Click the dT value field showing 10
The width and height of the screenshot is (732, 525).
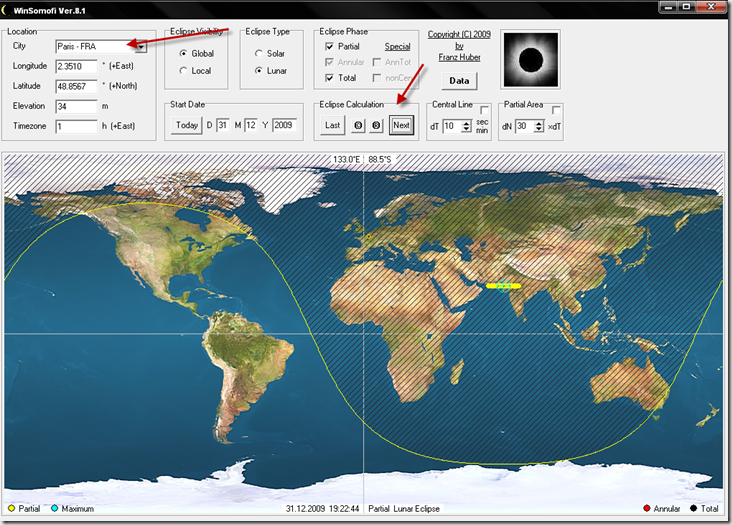(x=452, y=126)
